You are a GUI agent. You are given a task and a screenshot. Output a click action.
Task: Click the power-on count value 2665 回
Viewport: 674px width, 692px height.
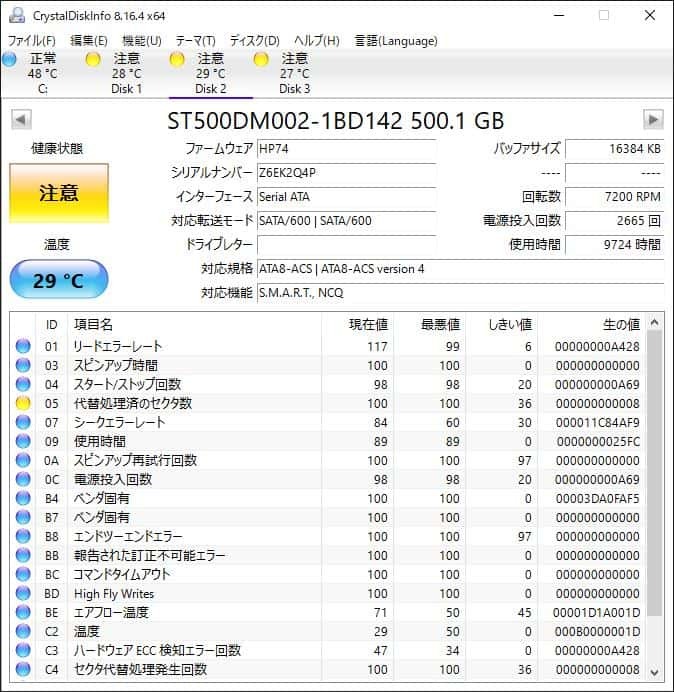(614, 221)
